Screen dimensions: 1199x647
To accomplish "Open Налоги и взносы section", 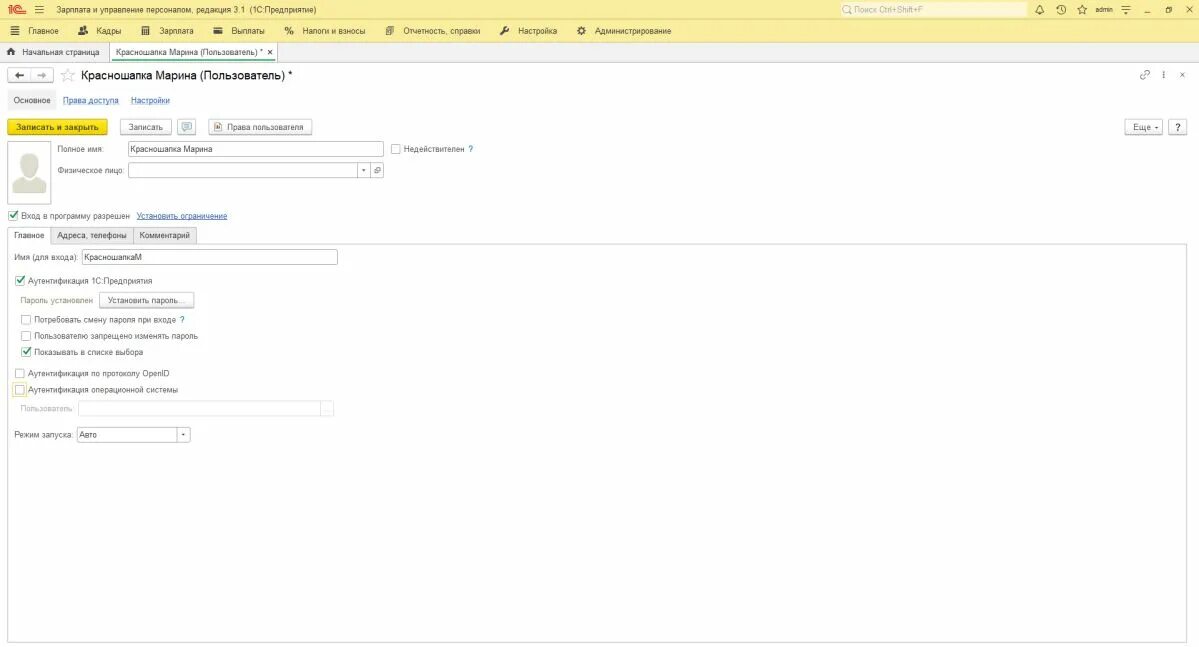I will pyautogui.click(x=325, y=31).
